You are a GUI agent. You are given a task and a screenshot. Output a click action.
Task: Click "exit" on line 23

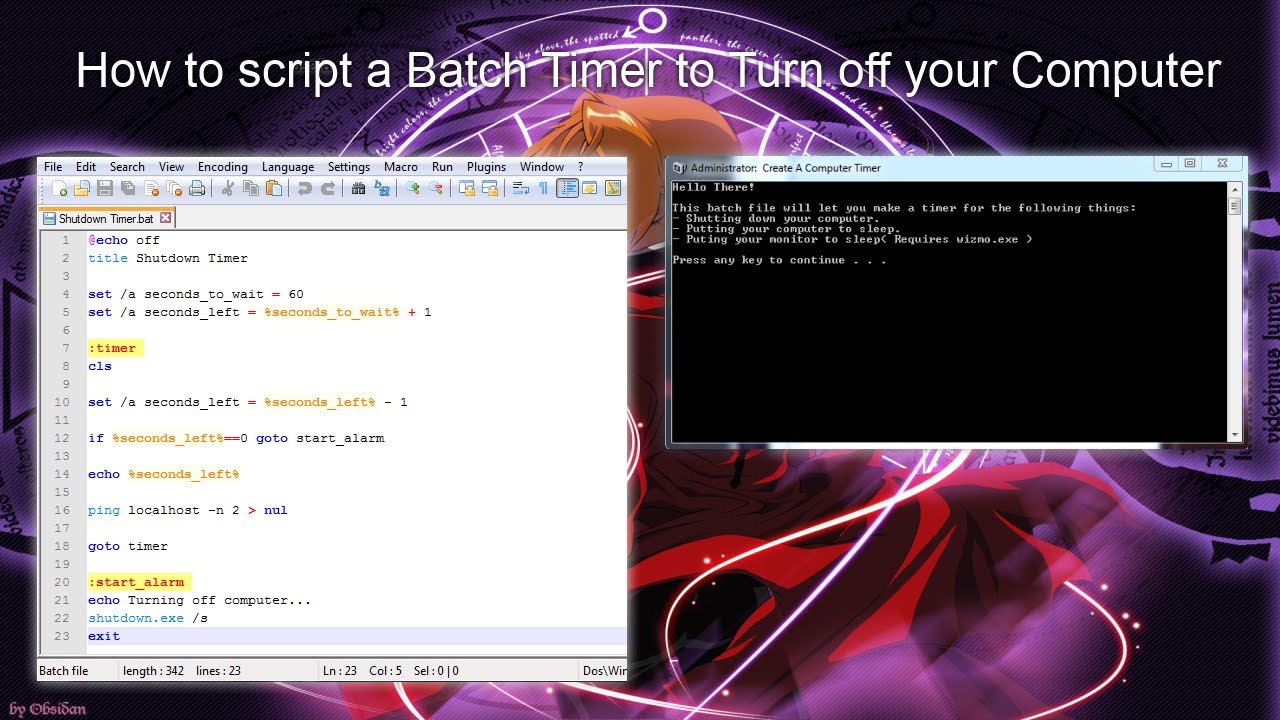tap(104, 636)
